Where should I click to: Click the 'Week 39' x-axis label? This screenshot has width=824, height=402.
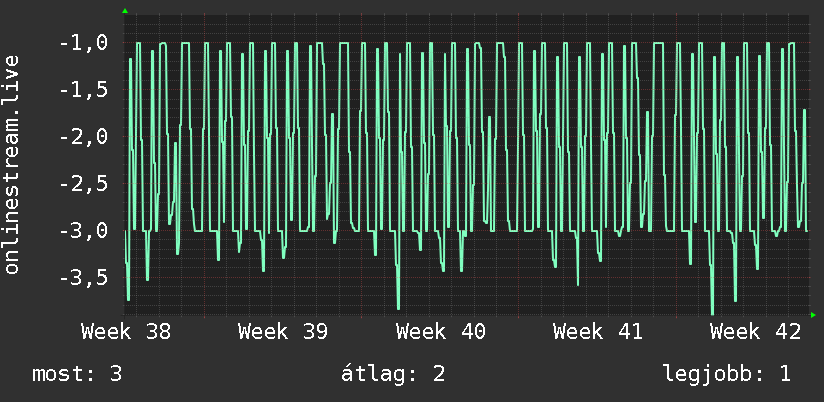(283, 332)
